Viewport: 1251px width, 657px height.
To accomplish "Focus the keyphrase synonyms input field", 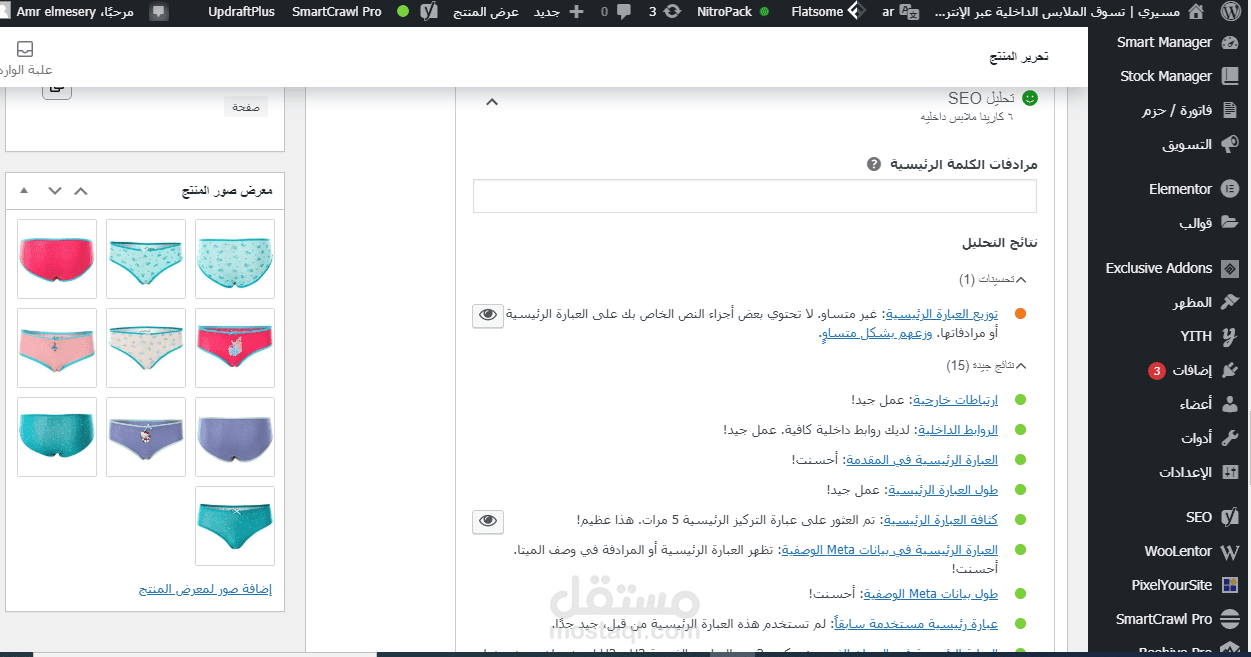I will pyautogui.click(x=755, y=196).
